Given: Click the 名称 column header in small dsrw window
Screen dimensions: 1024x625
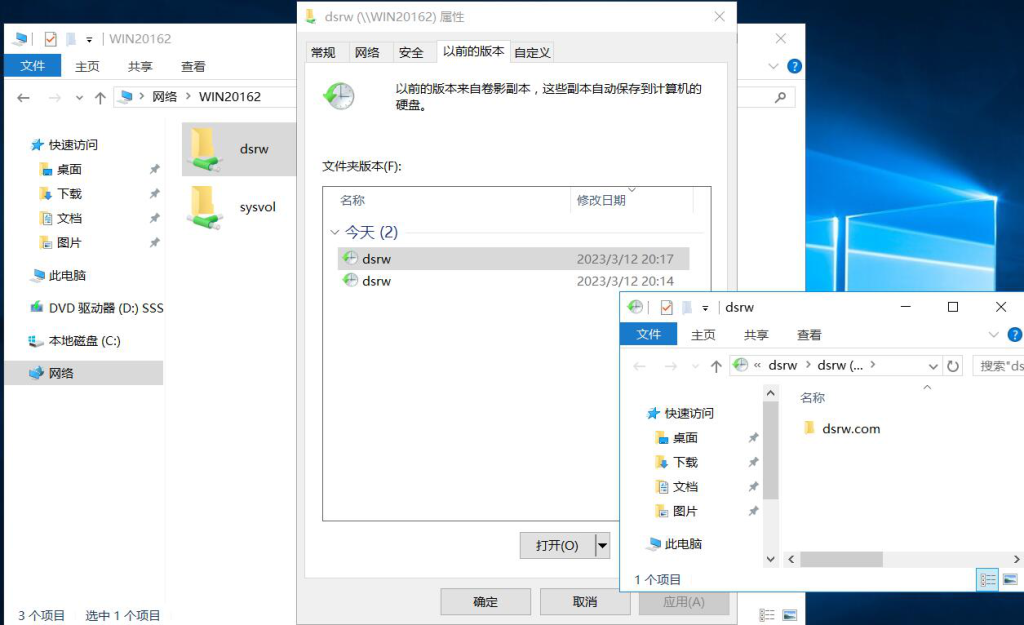Looking at the screenshot, I should [812, 398].
